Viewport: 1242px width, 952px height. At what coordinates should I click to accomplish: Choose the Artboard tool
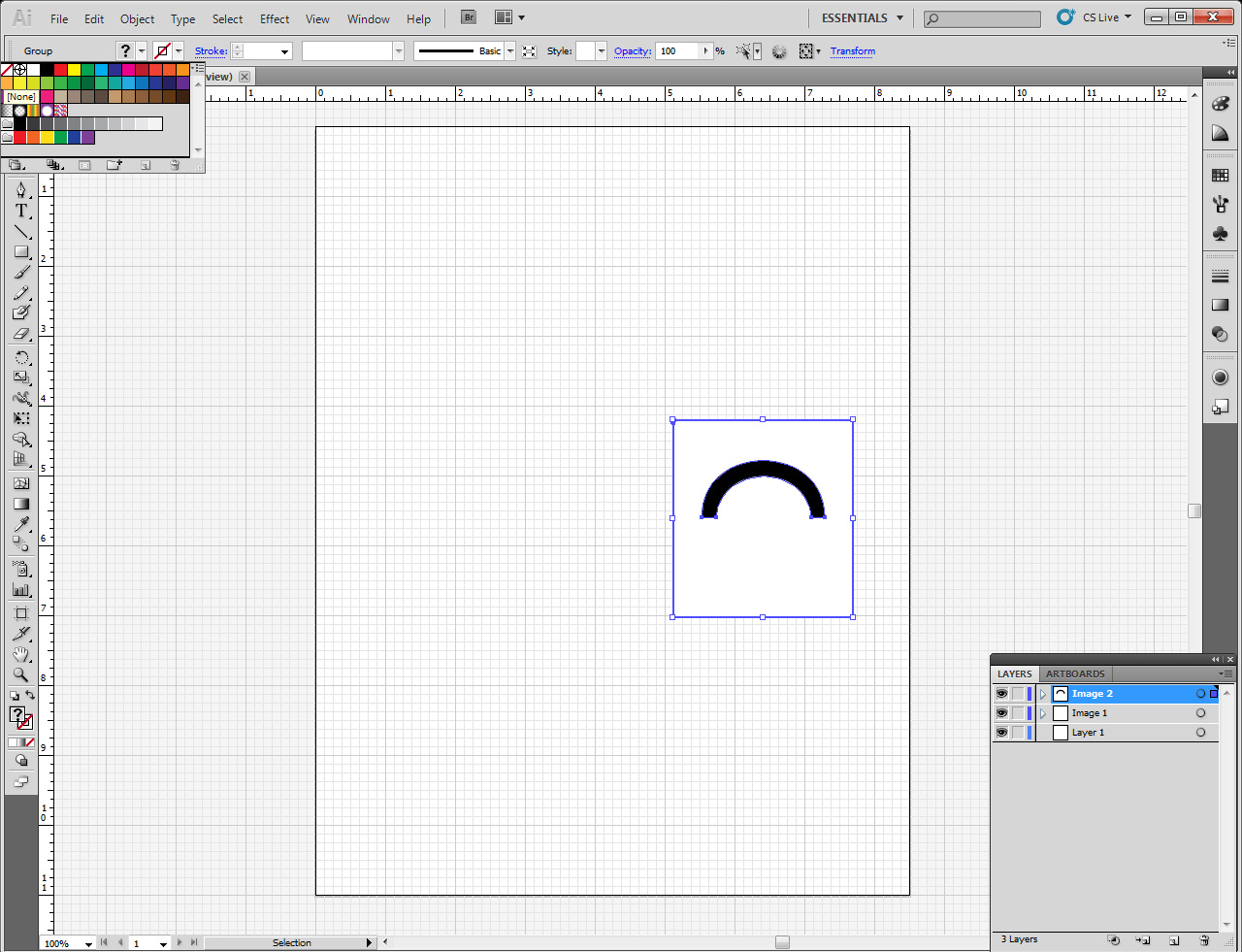point(21,613)
